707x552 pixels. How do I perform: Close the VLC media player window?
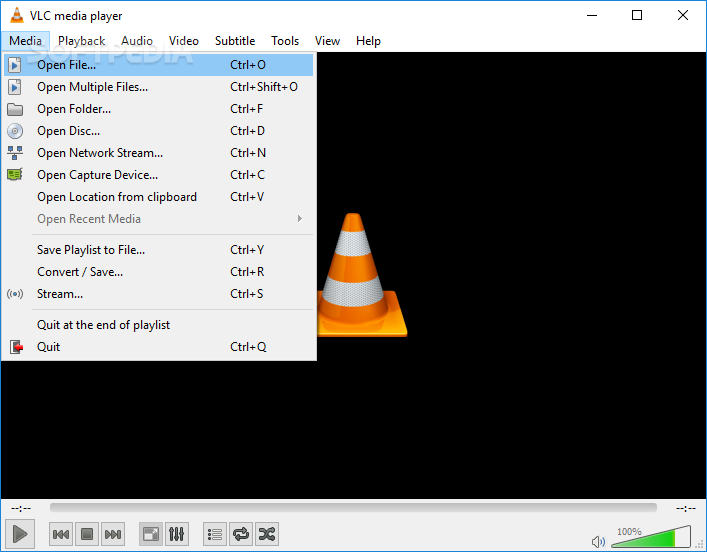[683, 15]
